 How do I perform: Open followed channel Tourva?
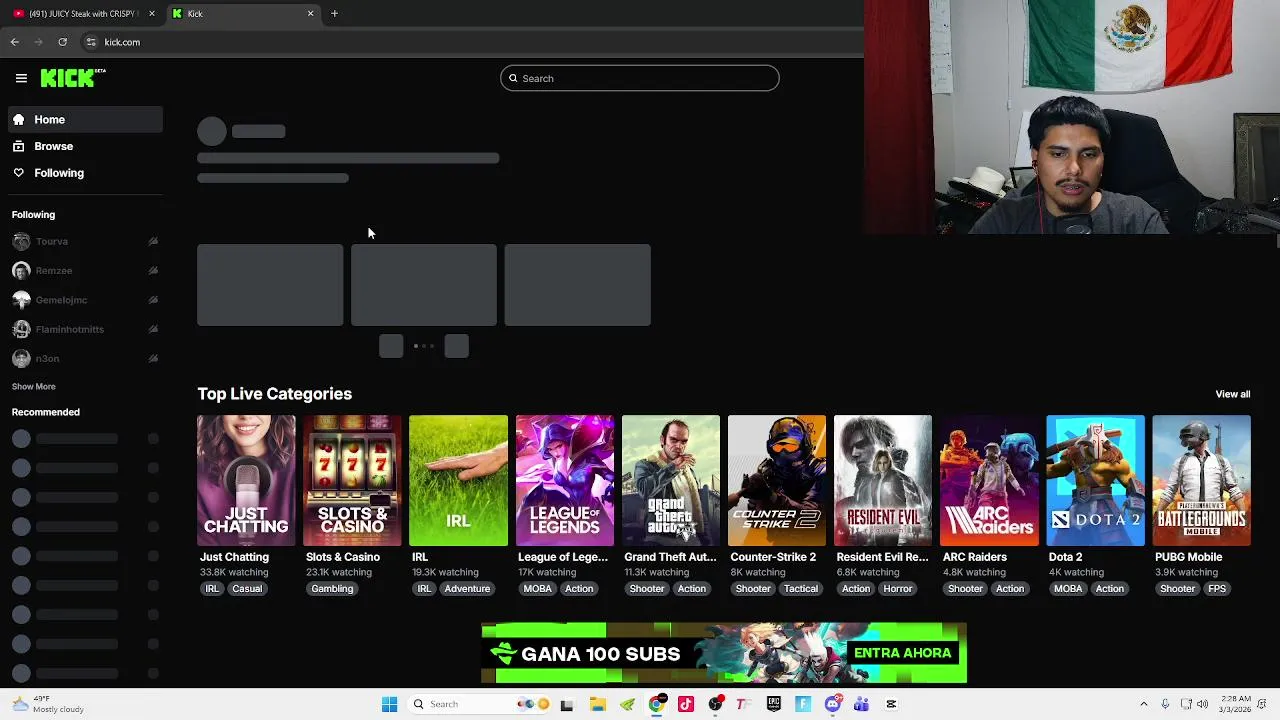85,241
